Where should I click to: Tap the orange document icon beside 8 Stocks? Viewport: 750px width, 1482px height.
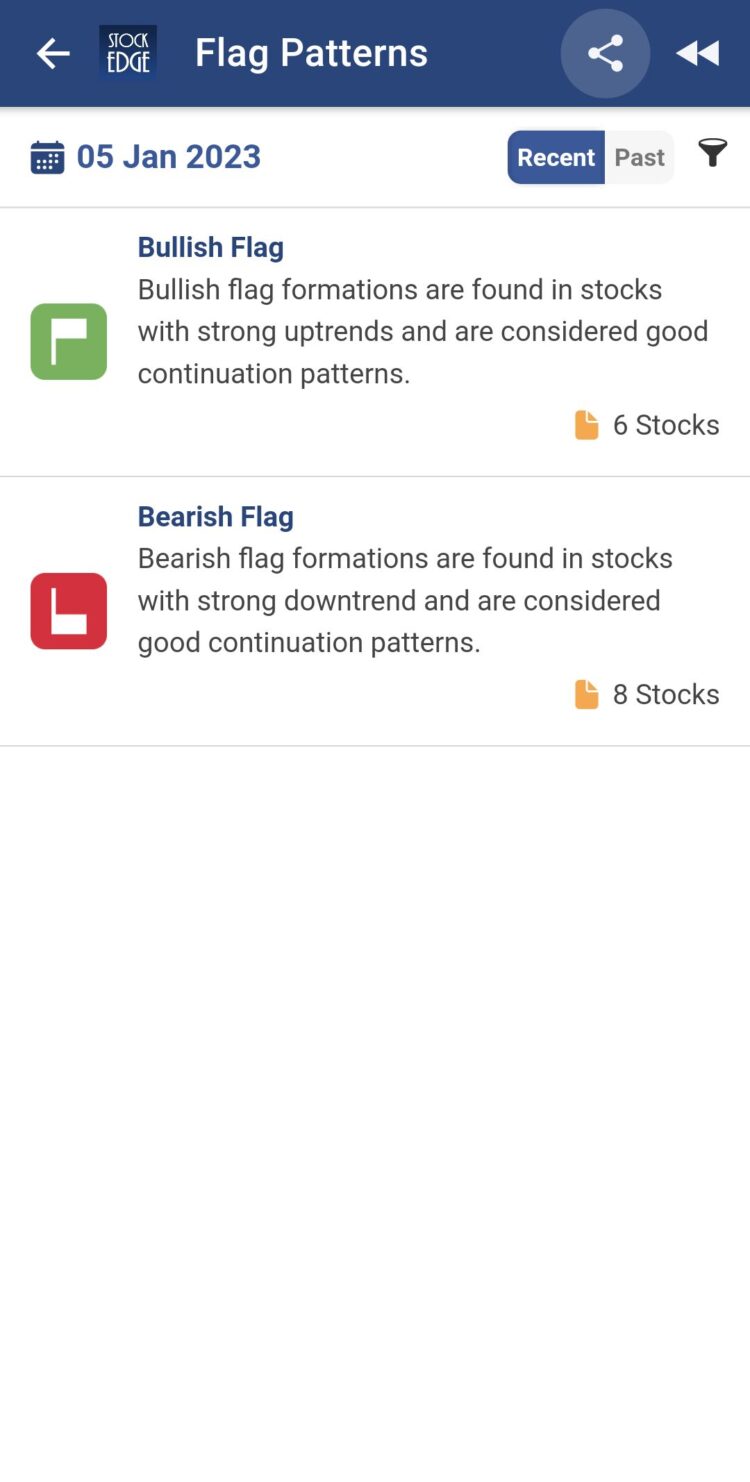pyautogui.click(x=587, y=694)
